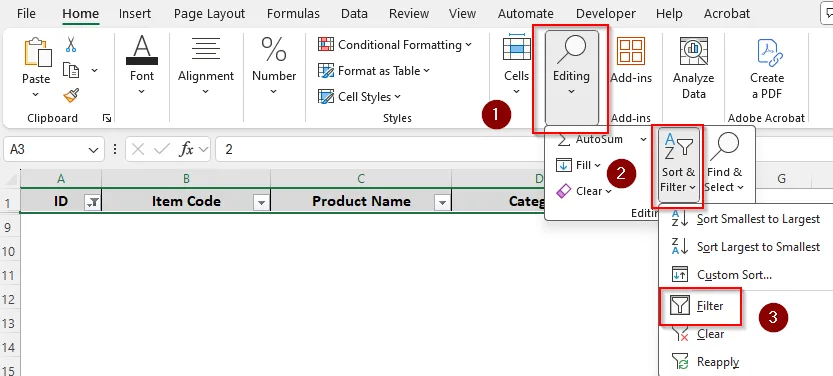
Task: Open the ID column filter dropdown
Action: (x=92, y=202)
